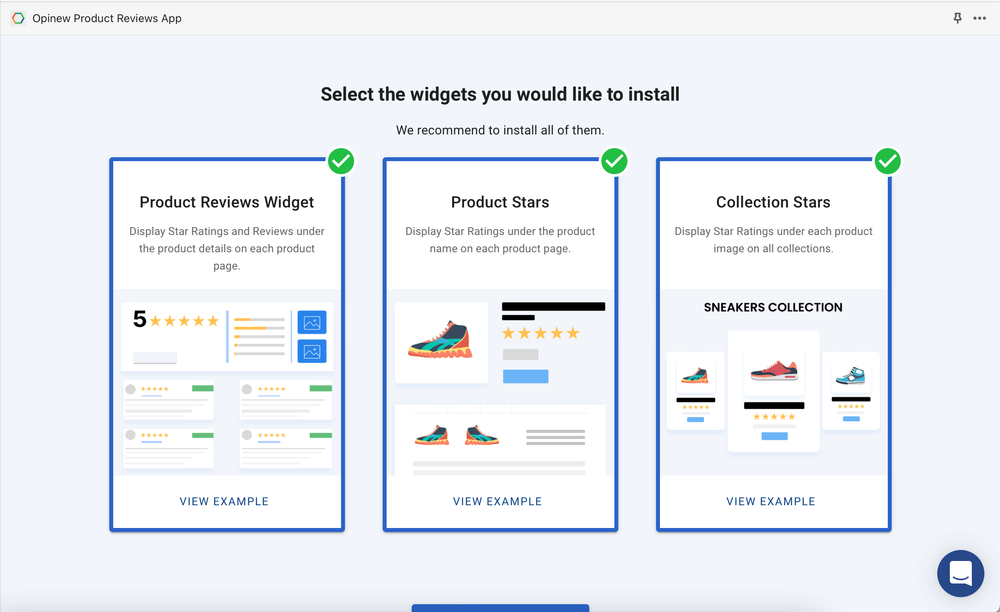Click a star icon in the Product Stars preview
Viewport: 1000px width, 612px height.
click(x=540, y=332)
